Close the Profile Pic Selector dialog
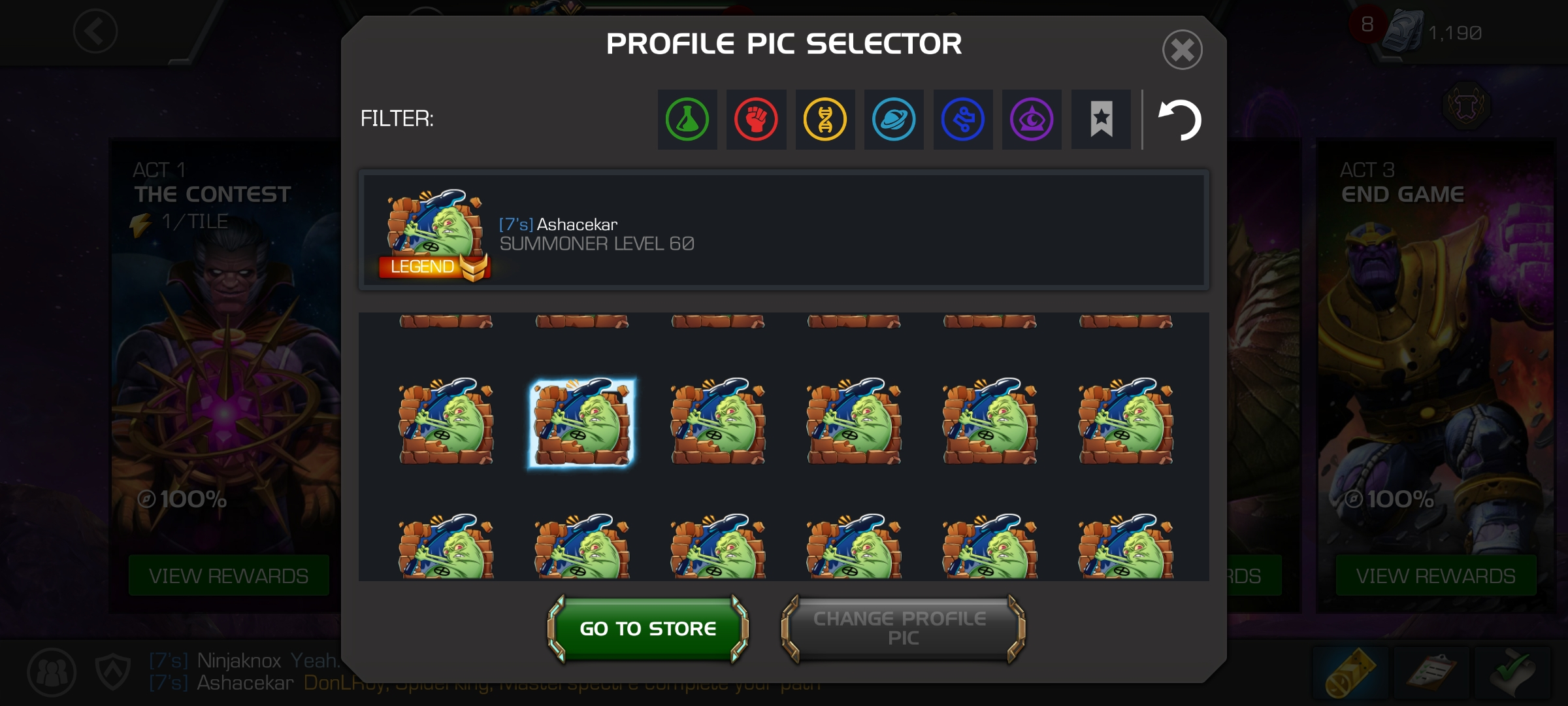Image resolution: width=1568 pixels, height=706 pixels. pyautogui.click(x=1182, y=50)
